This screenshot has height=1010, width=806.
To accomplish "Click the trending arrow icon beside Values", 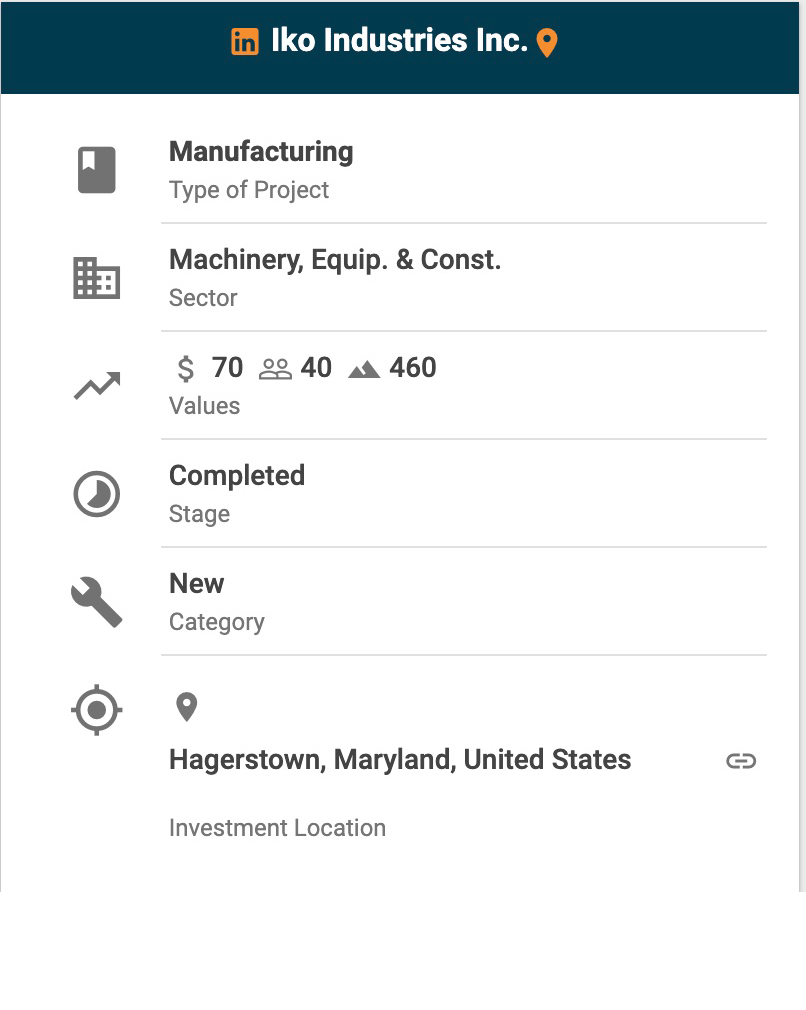I will pyautogui.click(x=97, y=386).
